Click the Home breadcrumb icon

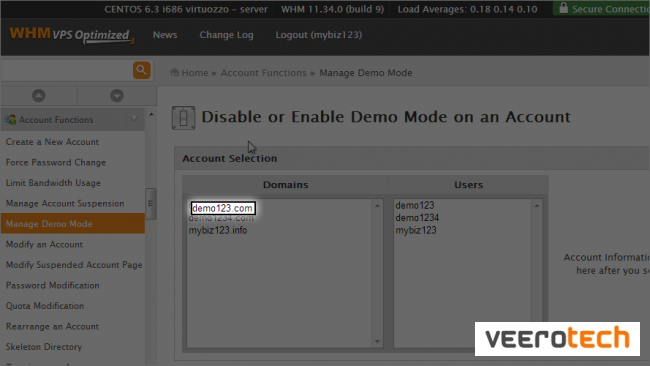click(175, 73)
